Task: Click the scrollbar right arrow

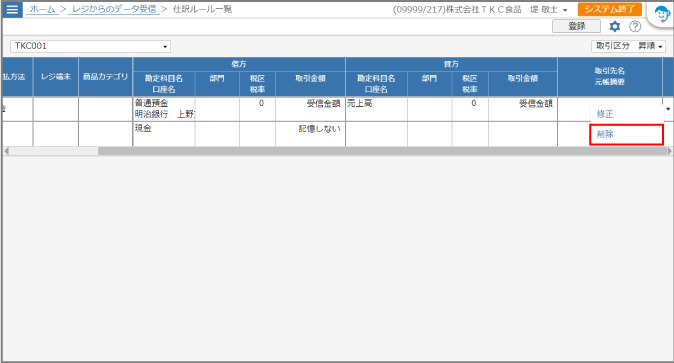Action: pyautogui.click(x=669, y=151)
